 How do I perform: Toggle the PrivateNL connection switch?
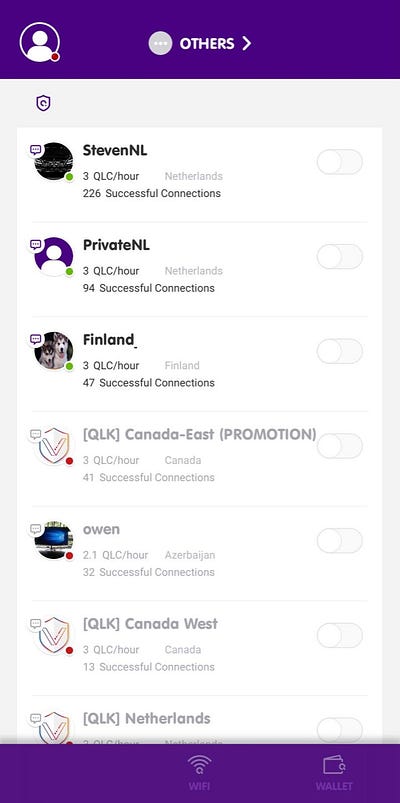340,257
